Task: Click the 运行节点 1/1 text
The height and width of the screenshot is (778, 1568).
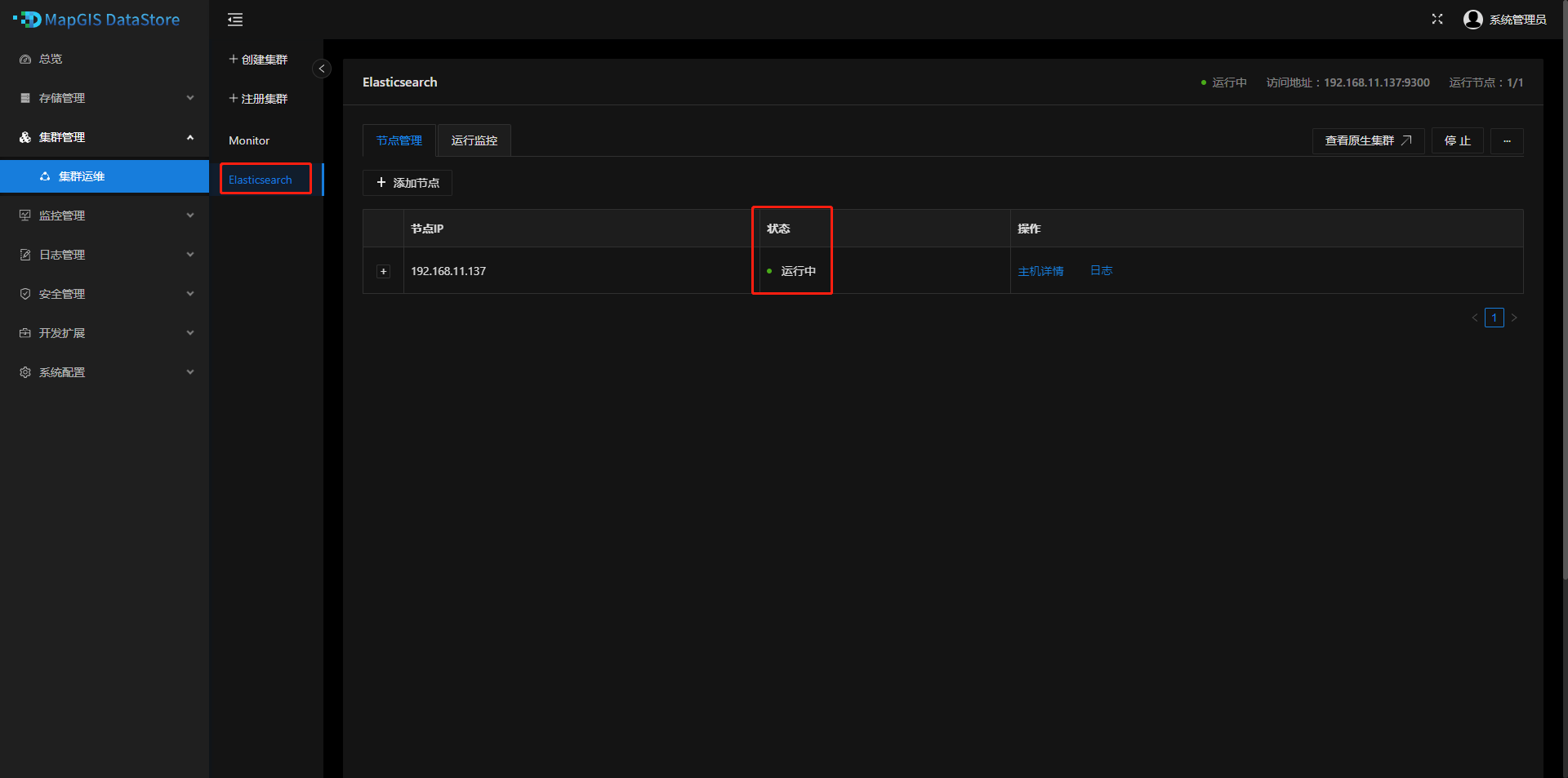Action: tap(1486, 82)
